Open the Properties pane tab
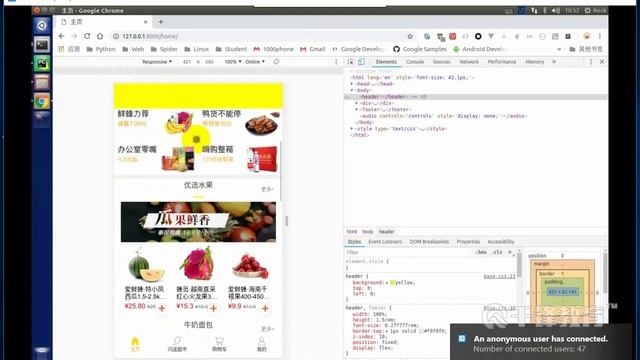 (468, 242)
